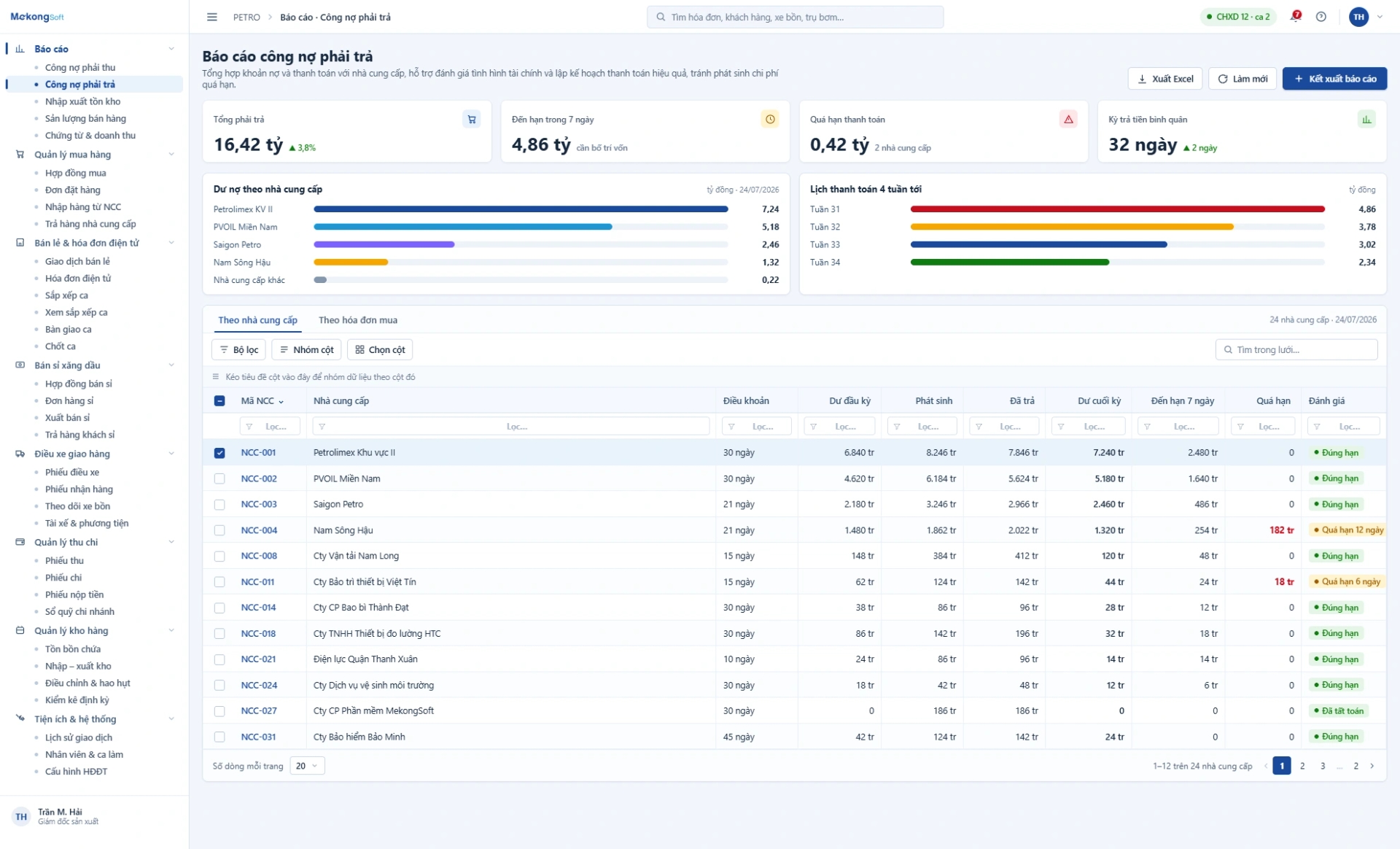Screen dimensions: 1400x849
Task: Open the rows-per-page dropdown showing 20
Action: point(307,766)
